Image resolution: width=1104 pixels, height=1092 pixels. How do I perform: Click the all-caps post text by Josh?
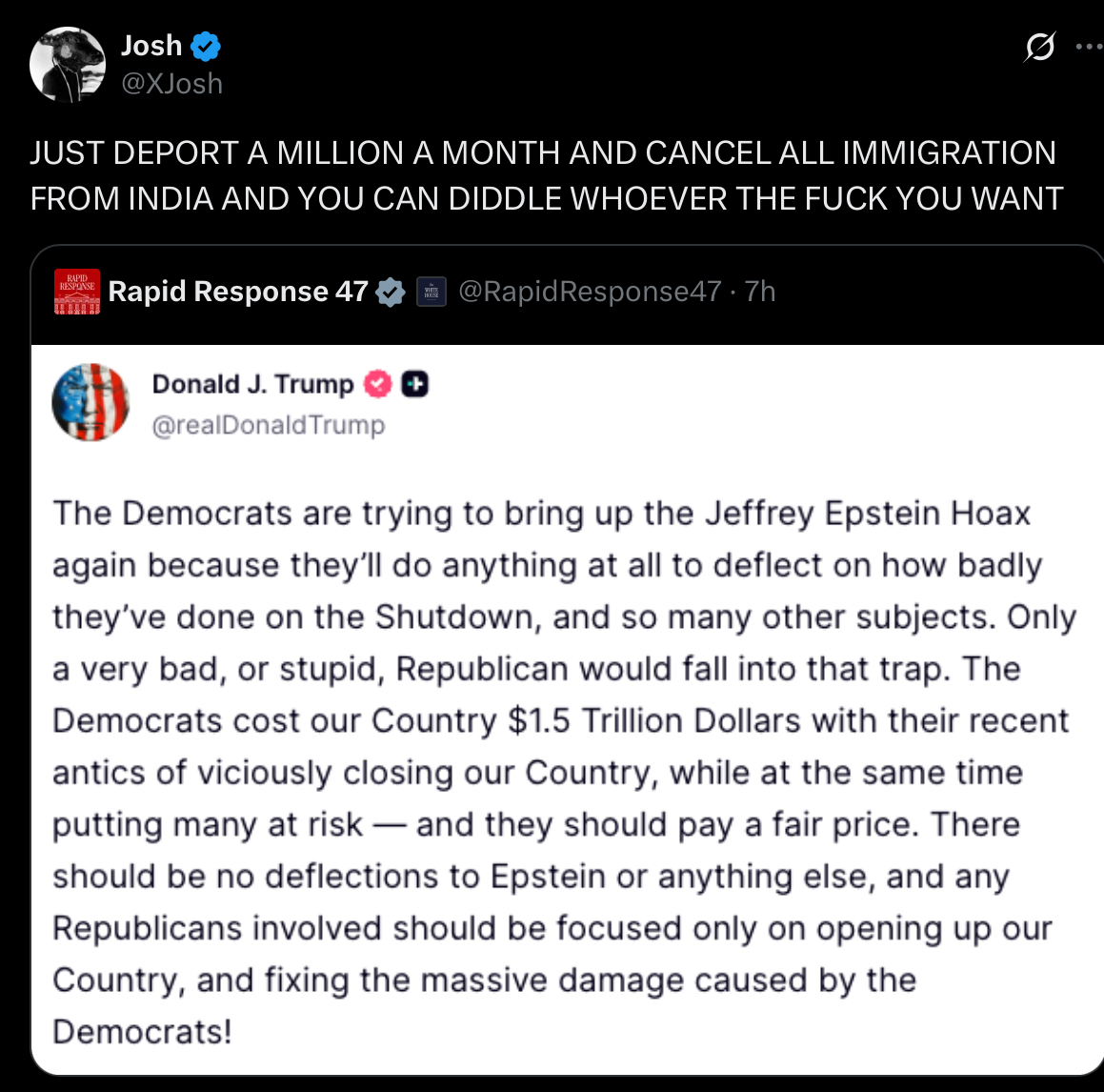tap(545, 175)
